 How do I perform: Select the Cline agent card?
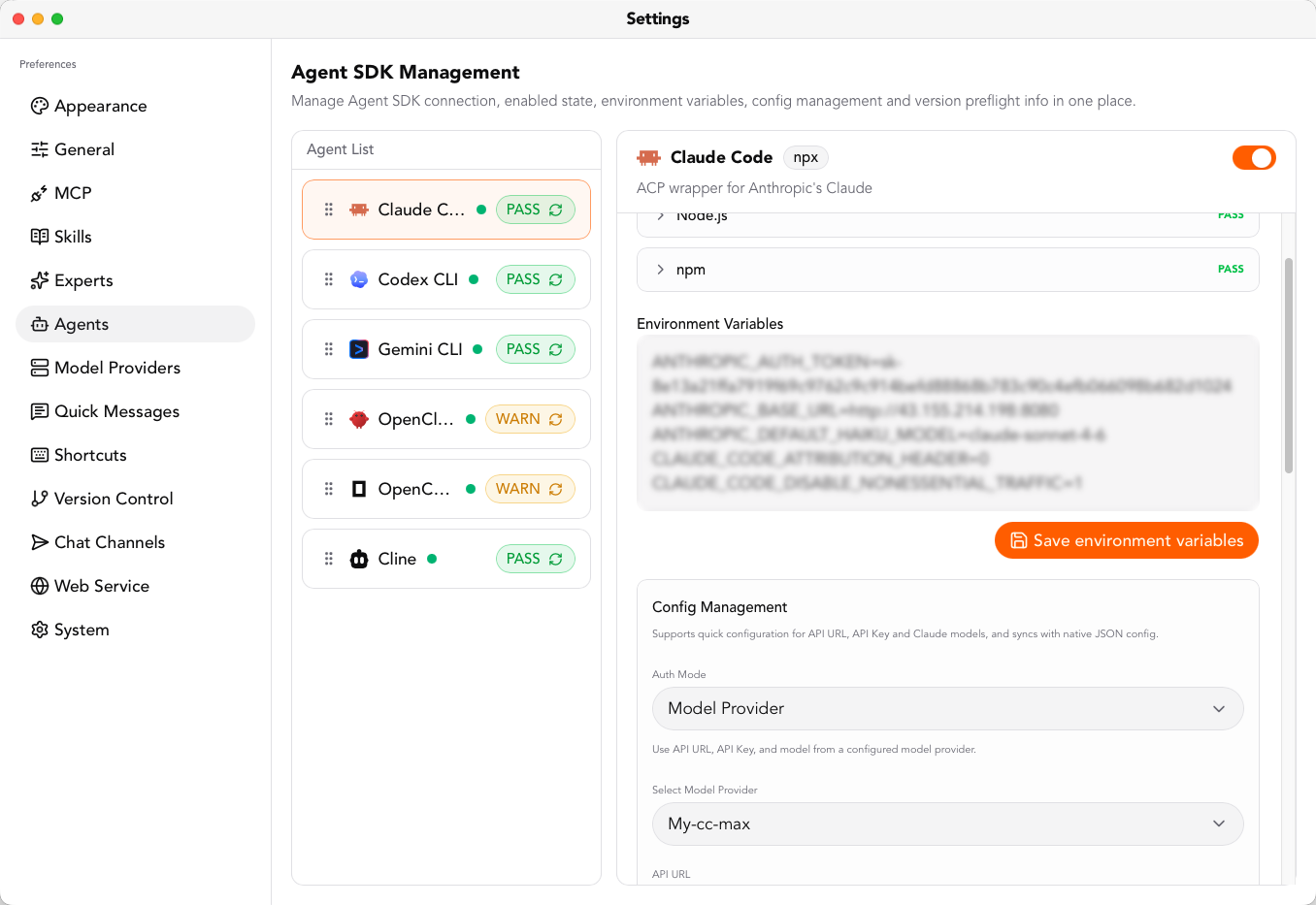446,559
